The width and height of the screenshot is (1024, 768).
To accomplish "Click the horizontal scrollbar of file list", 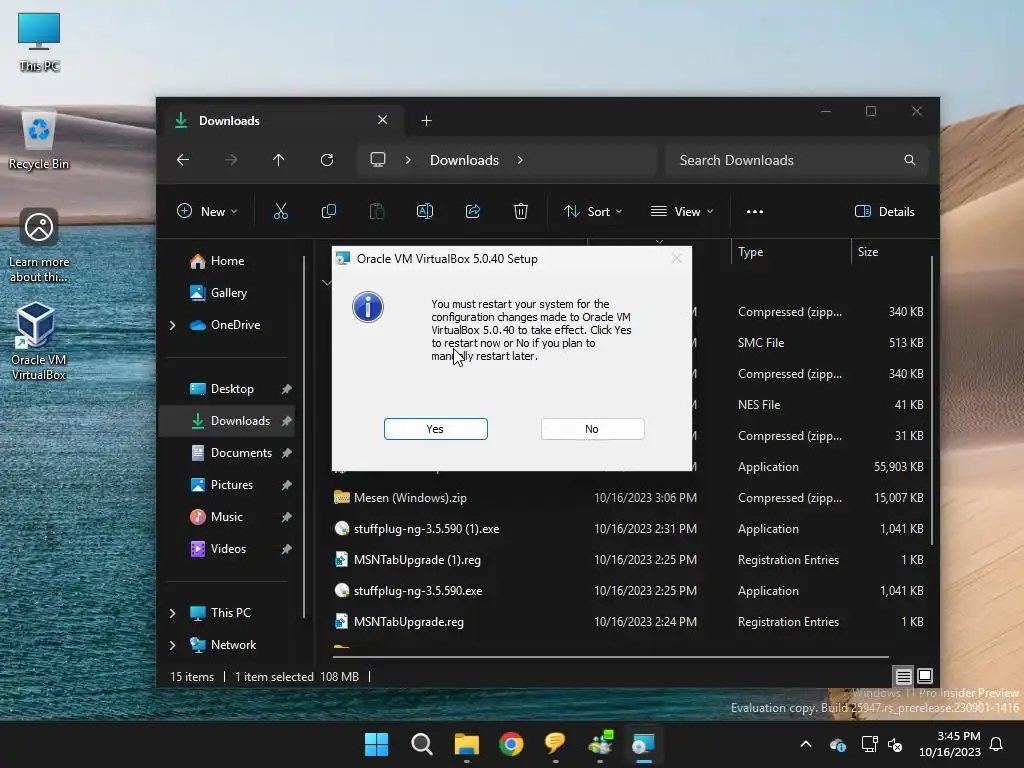I will pyautogui.click(x=611, y=657).
